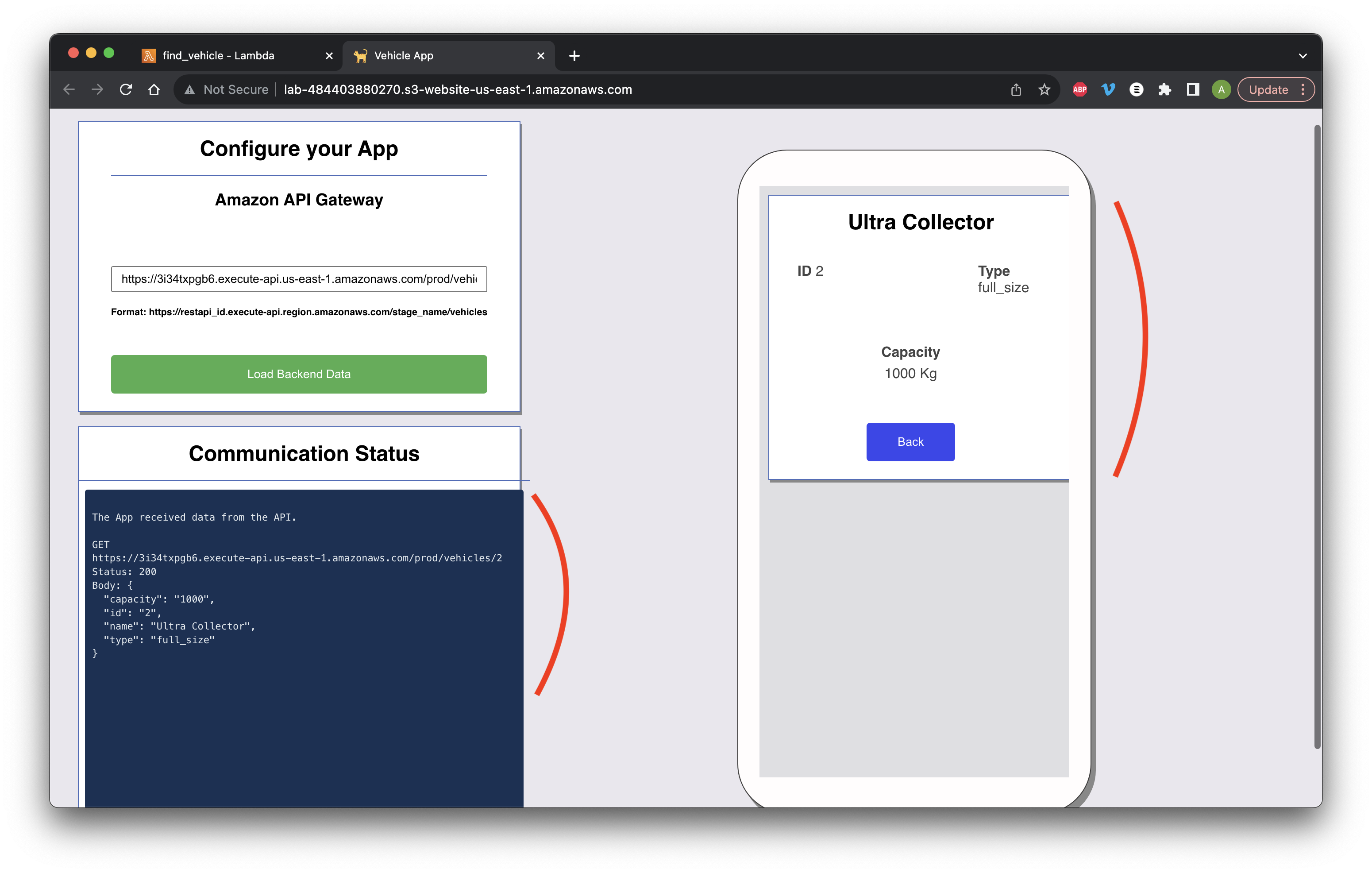Click the page vertical scrollbar
Screen dimensions: 1372x873
click(1317, 437)
